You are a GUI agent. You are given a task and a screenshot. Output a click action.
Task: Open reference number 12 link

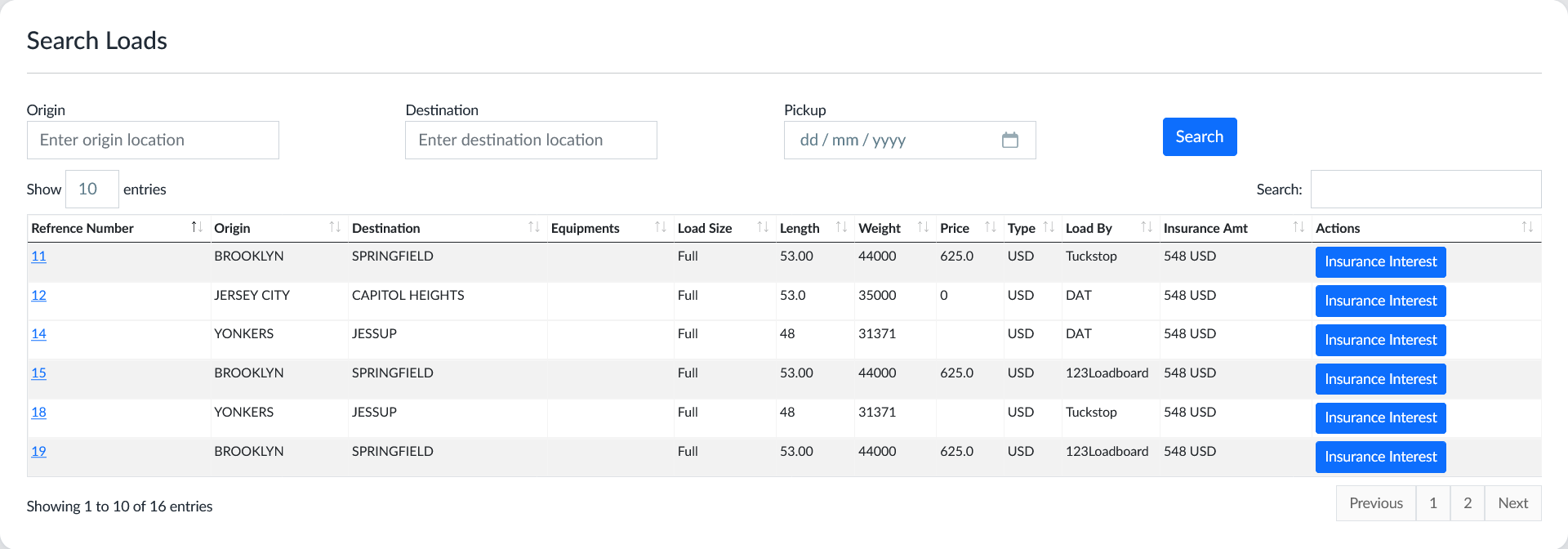click(x=38, y=295)
